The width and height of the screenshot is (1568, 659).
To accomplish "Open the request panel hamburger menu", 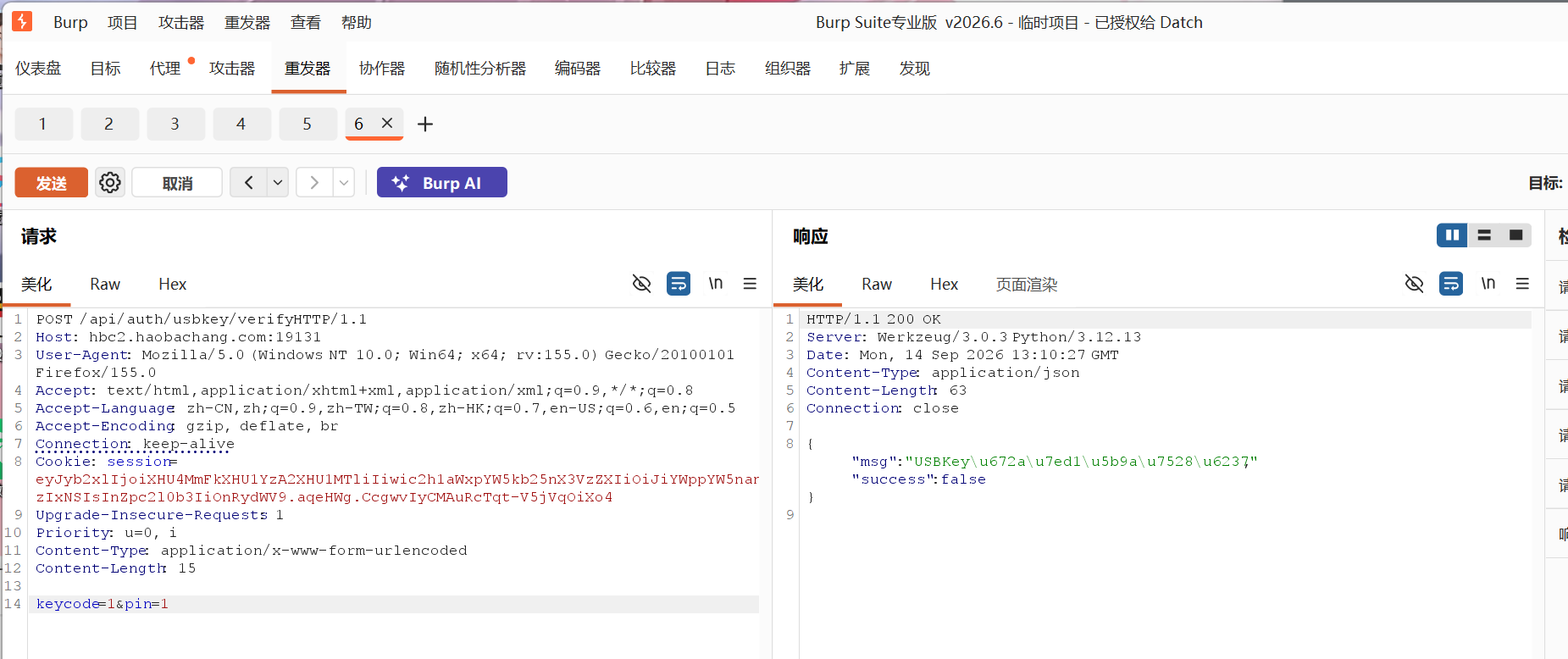I will tap(750, 284).
